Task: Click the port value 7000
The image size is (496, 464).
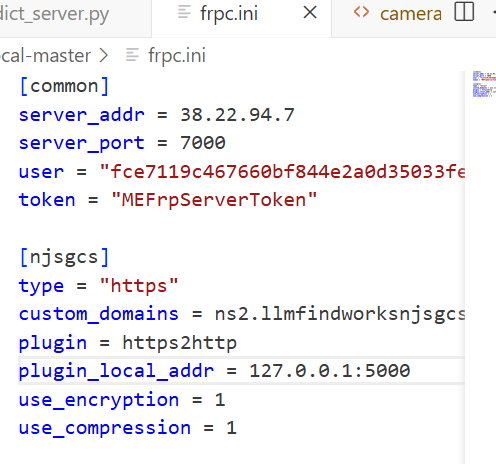Action: coord(203,143)
